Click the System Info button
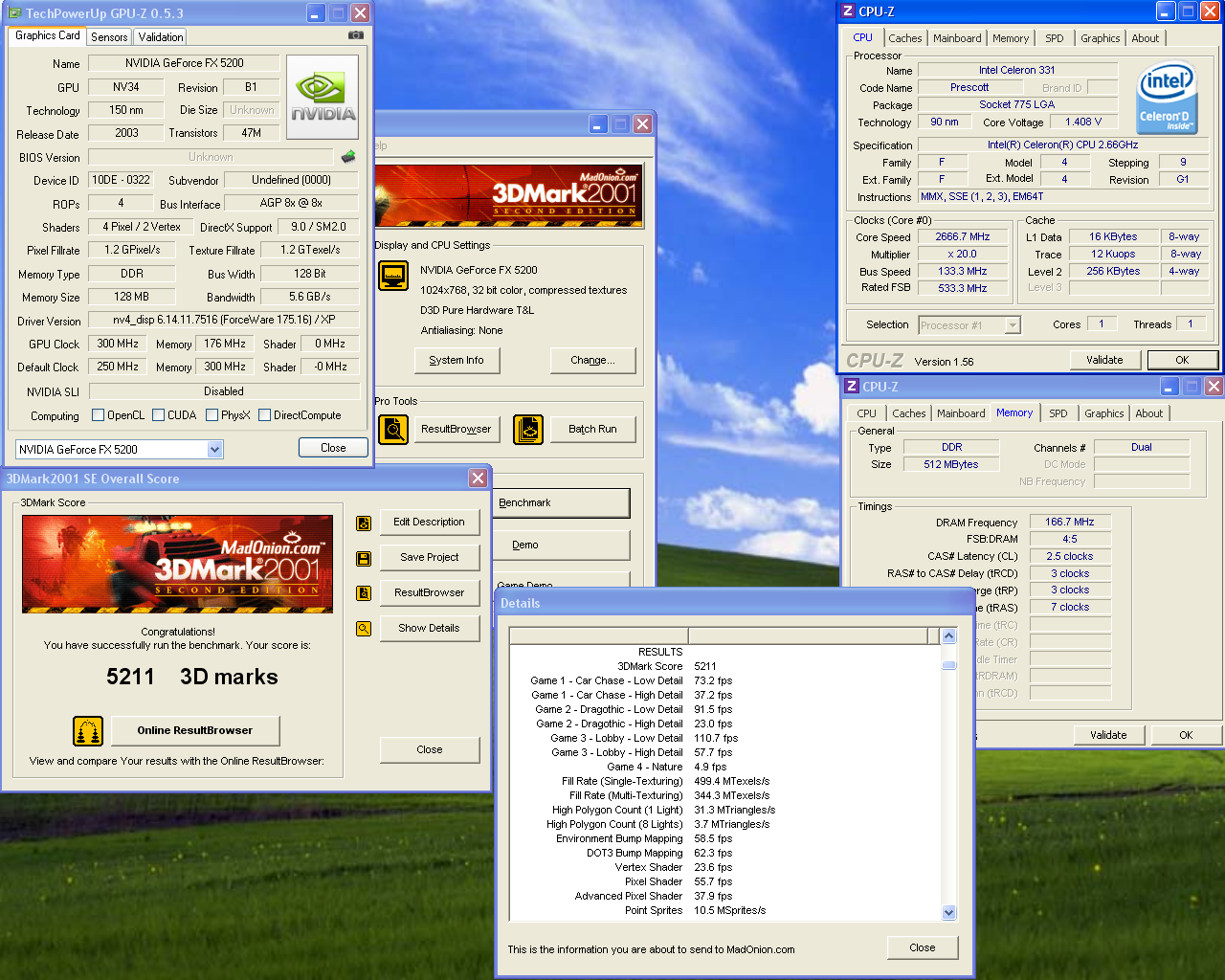The image size is (1225, 980). pyautogui.click(x=457, y=361)
